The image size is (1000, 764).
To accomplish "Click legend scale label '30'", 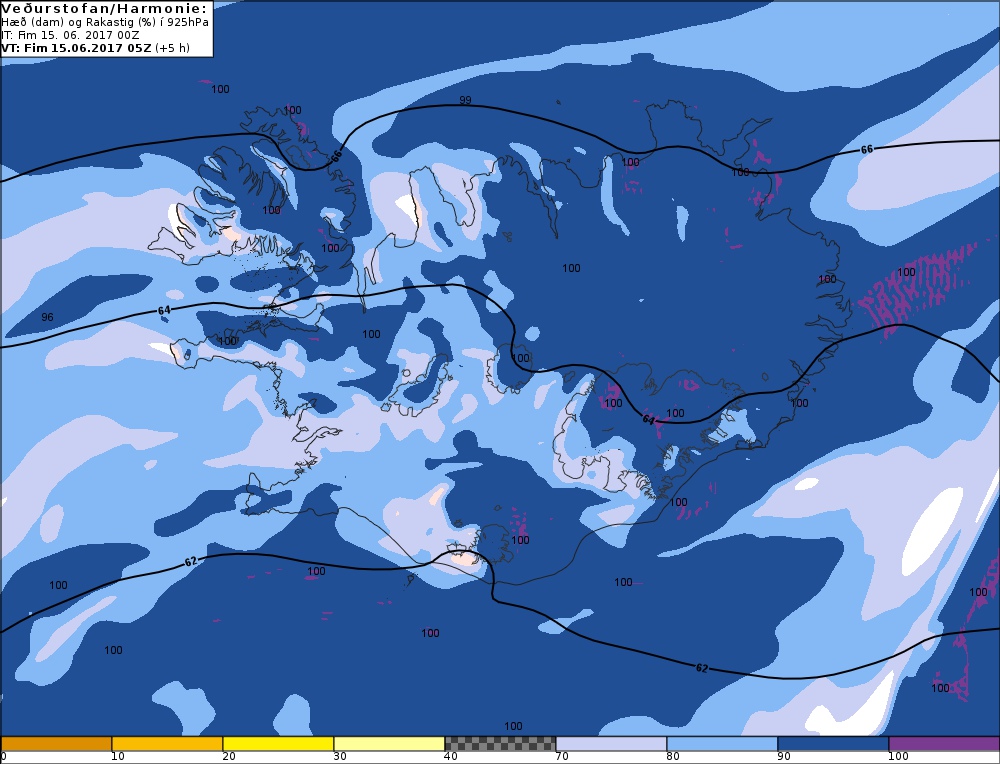I will pos(339,757).
